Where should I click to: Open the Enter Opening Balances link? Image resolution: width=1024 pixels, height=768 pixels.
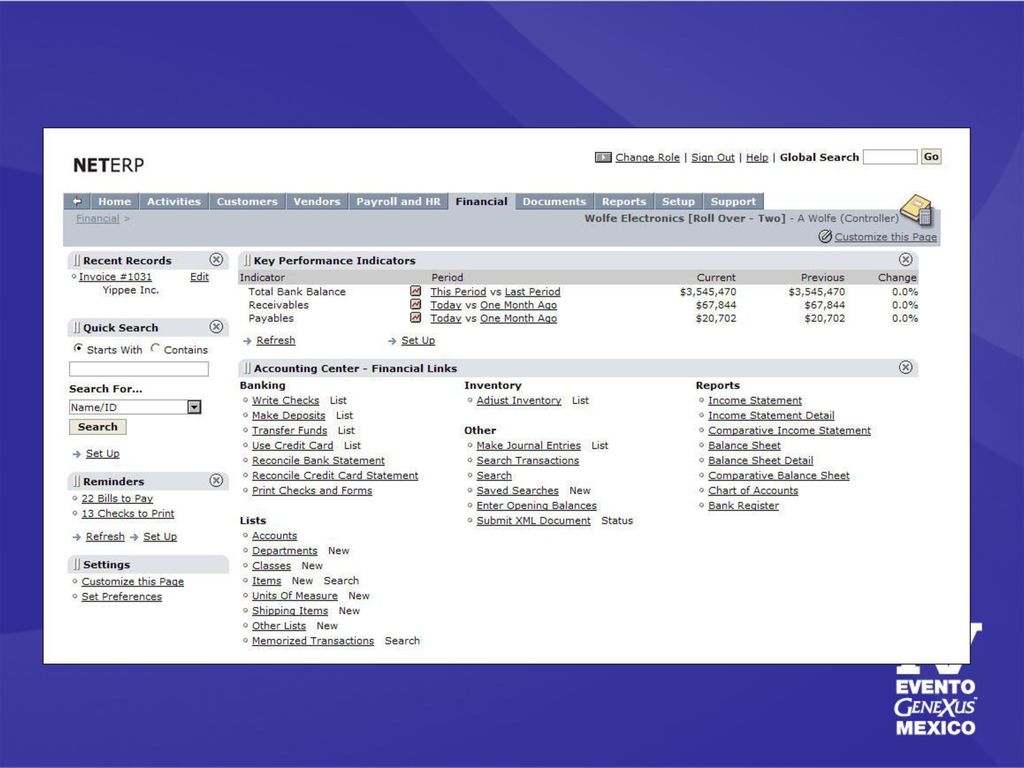click(536, 505)
